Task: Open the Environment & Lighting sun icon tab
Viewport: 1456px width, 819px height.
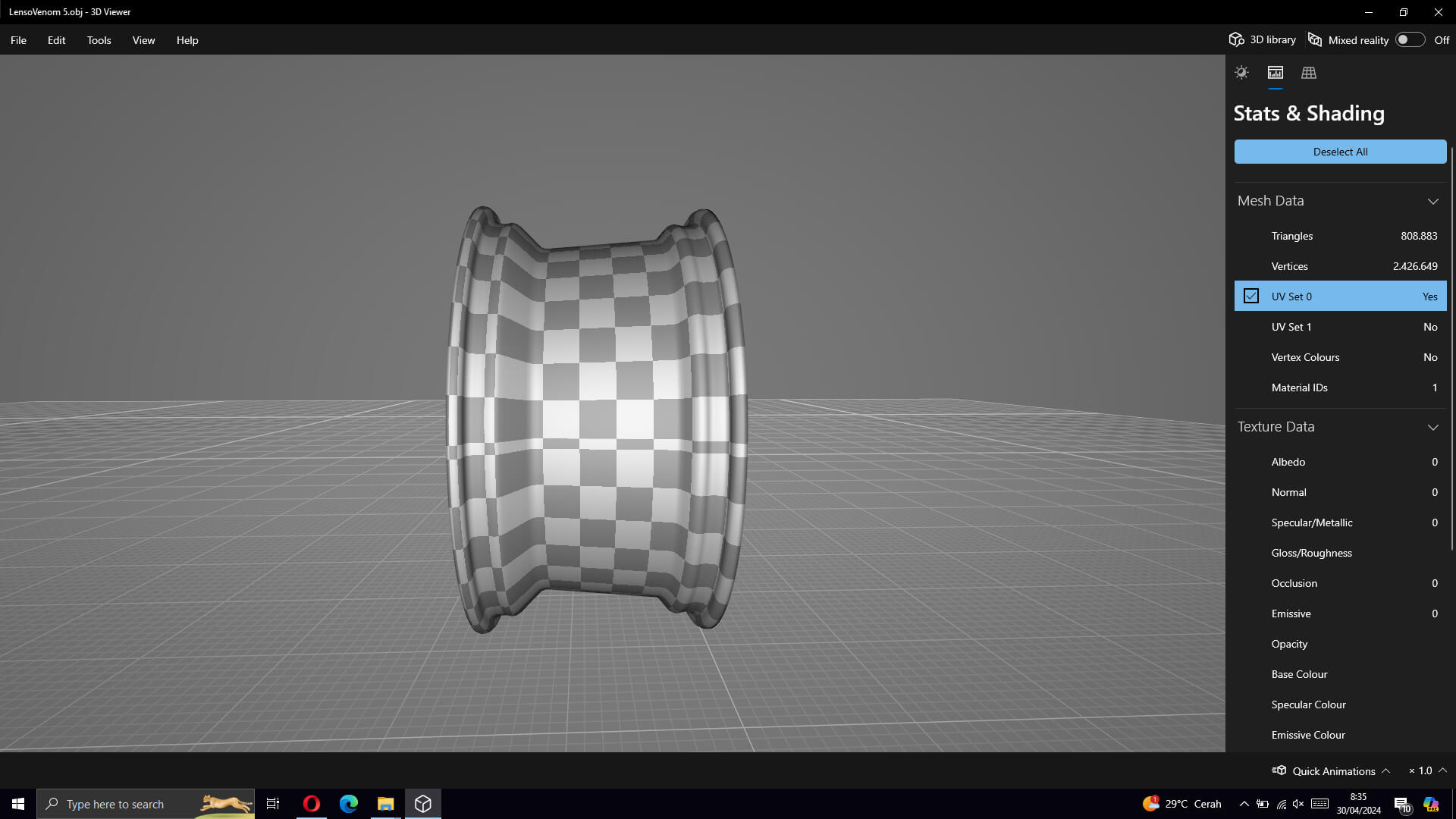Action: pyautogui.click(x=1241, y=73)
